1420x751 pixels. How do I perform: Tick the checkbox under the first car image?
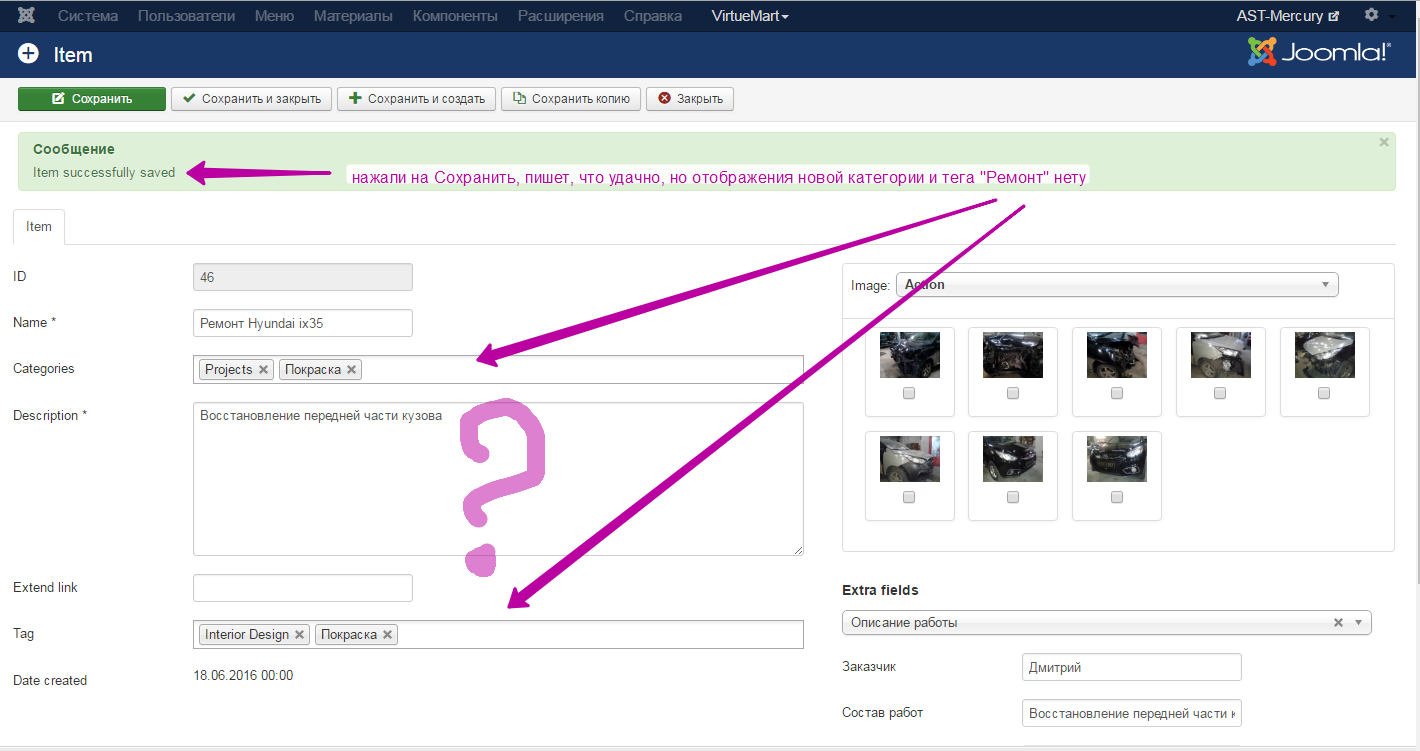pyautogui.click(x=909, y=394)
